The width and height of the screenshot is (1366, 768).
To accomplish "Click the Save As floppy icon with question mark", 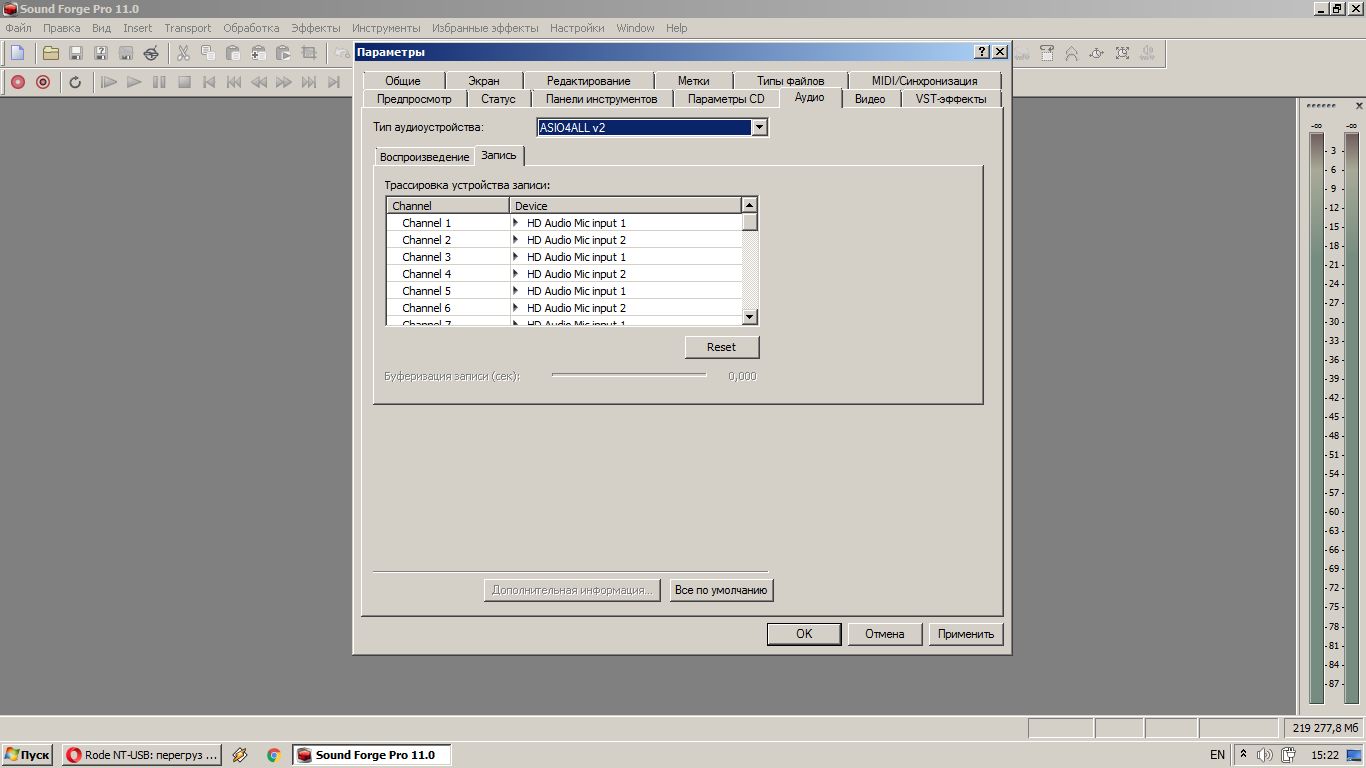I will pos(100,53).
